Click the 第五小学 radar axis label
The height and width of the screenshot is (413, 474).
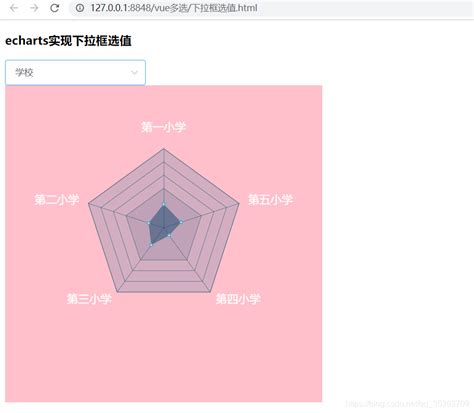click(x=270, y=199)
